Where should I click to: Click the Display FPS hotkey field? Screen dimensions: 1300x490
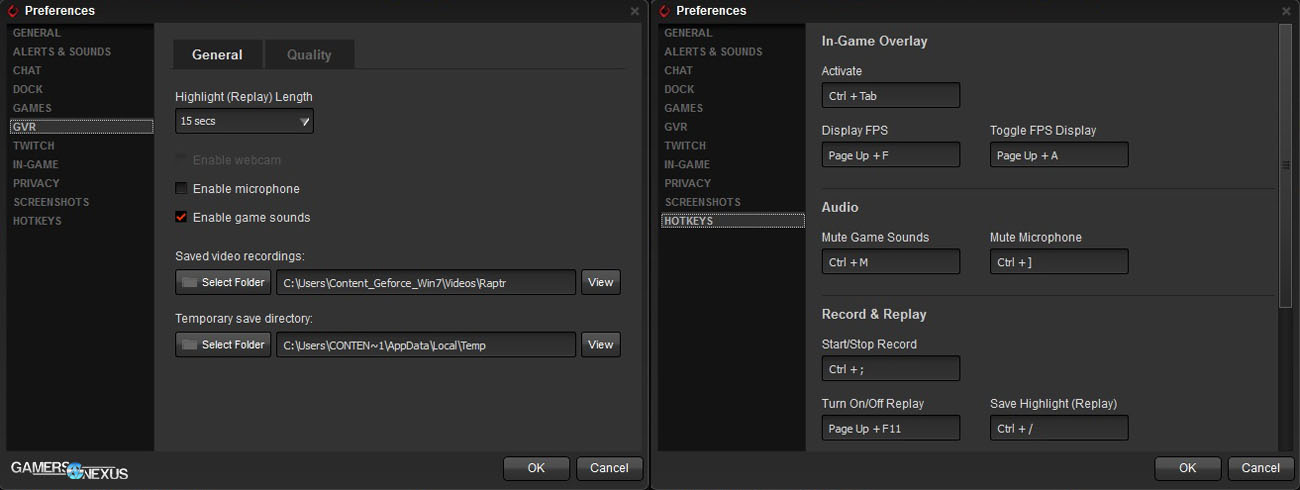(891, 155)
